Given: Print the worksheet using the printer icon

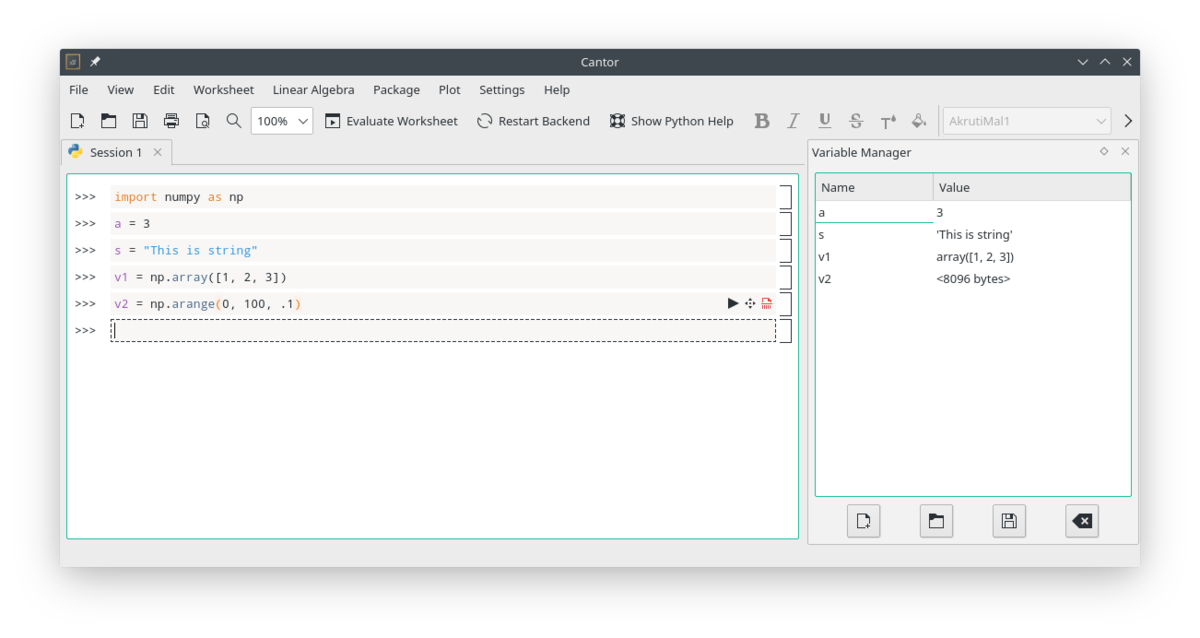Looking at the screenshot, I should (171, 121).
